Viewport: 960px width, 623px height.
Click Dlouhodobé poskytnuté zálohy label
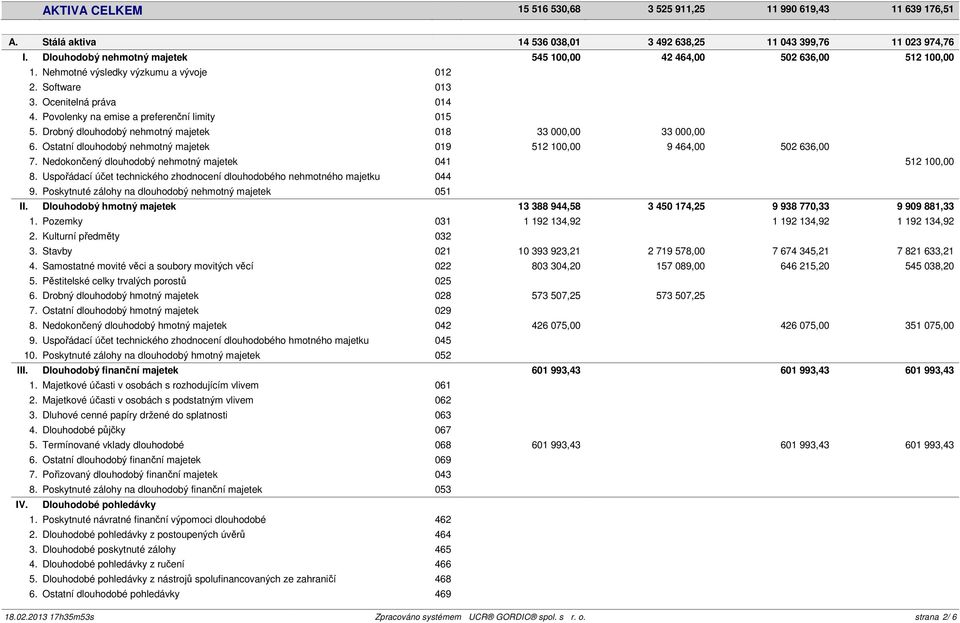pos(109,550)
